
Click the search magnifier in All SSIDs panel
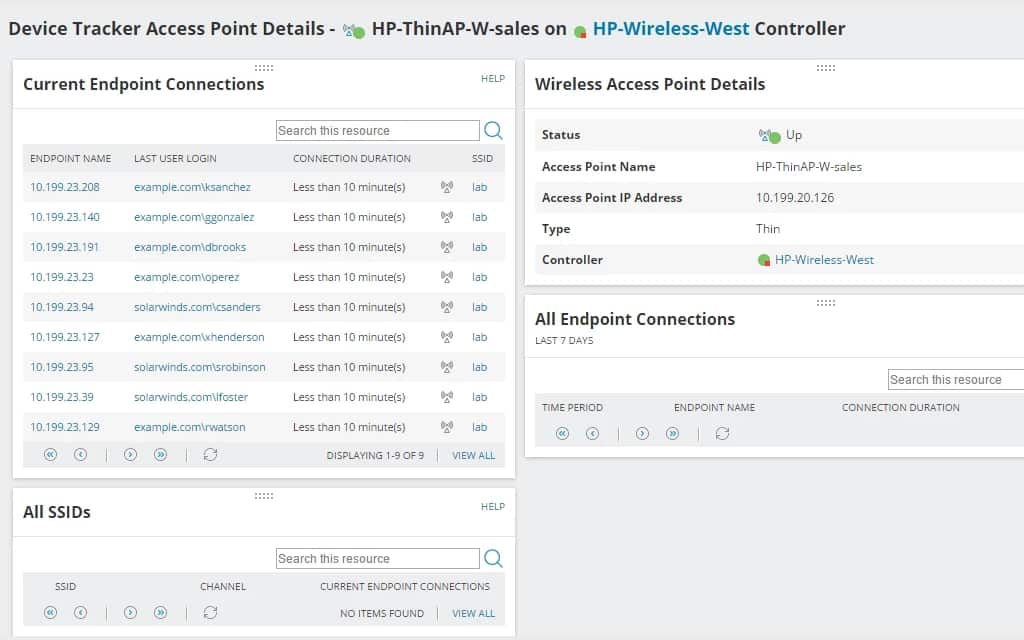tap(493, 558)
